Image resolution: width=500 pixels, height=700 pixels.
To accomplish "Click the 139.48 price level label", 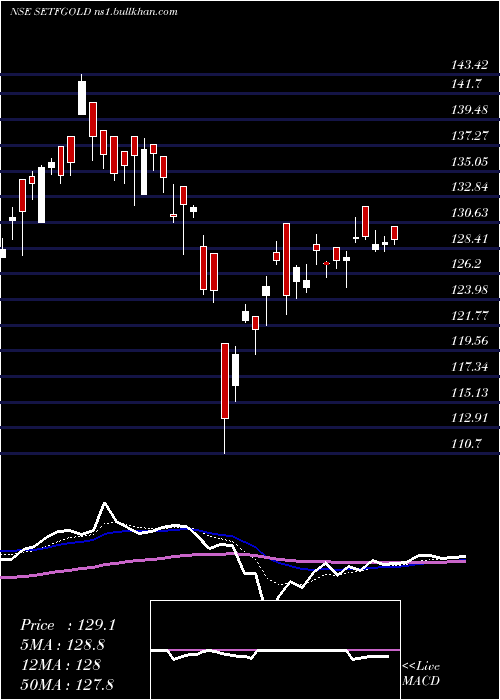I will (x=469, y=110).
